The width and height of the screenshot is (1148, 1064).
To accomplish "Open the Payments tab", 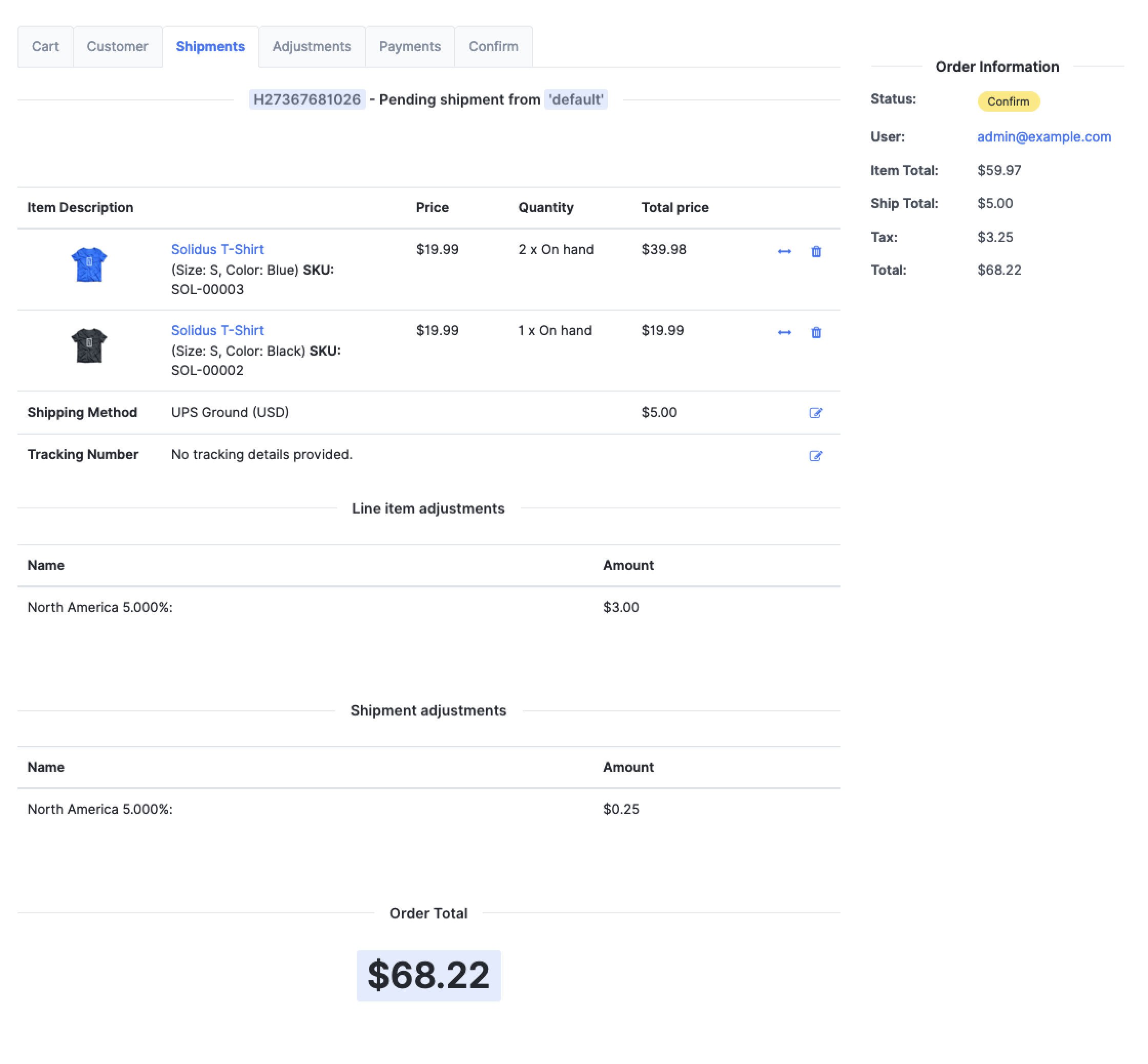I will 409,47.
